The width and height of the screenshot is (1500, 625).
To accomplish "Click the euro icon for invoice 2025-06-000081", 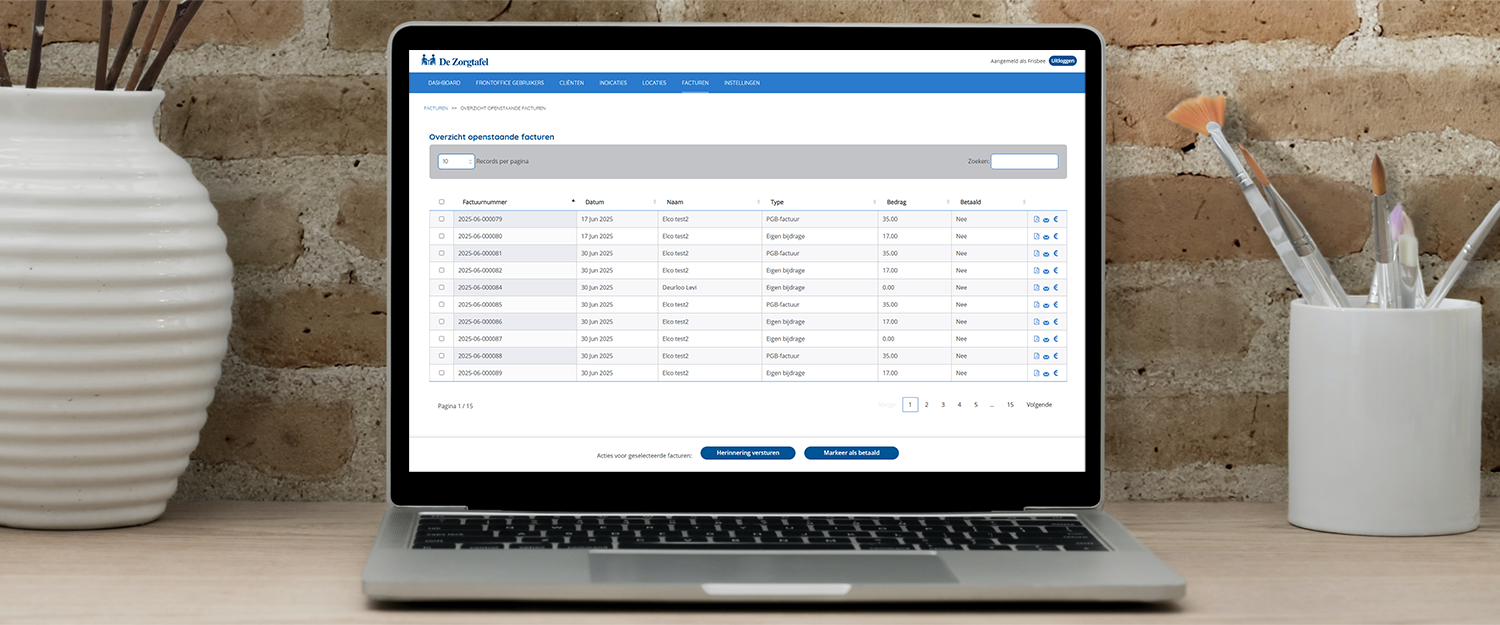I will (x=1055, y=253).
